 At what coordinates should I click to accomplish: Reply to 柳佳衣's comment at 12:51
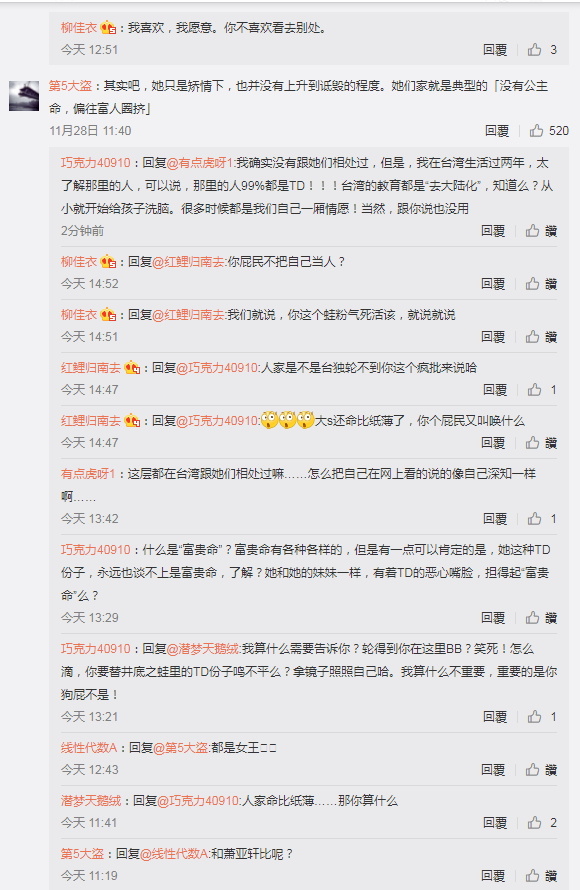click(495, 50)
